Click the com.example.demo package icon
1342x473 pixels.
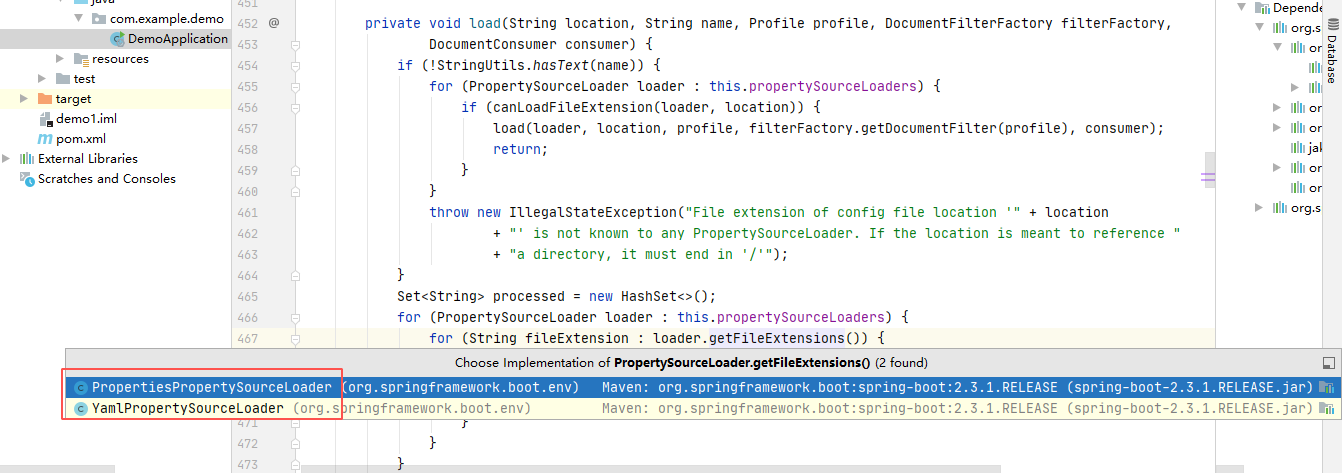[99, 19]
